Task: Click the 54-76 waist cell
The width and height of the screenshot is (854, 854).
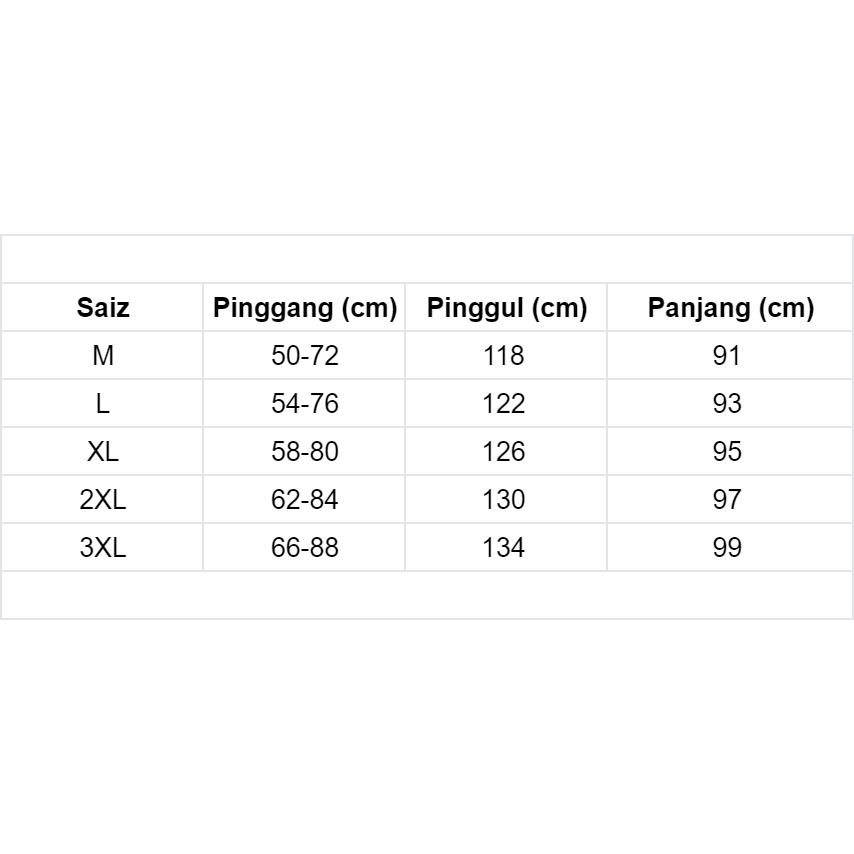Action: click(x=305, y=404)
